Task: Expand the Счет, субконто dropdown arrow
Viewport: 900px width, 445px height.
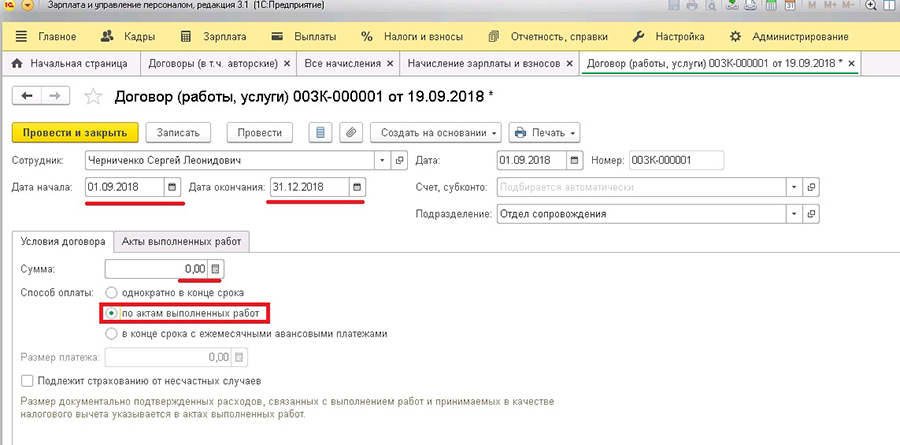Action: (795, 187)
